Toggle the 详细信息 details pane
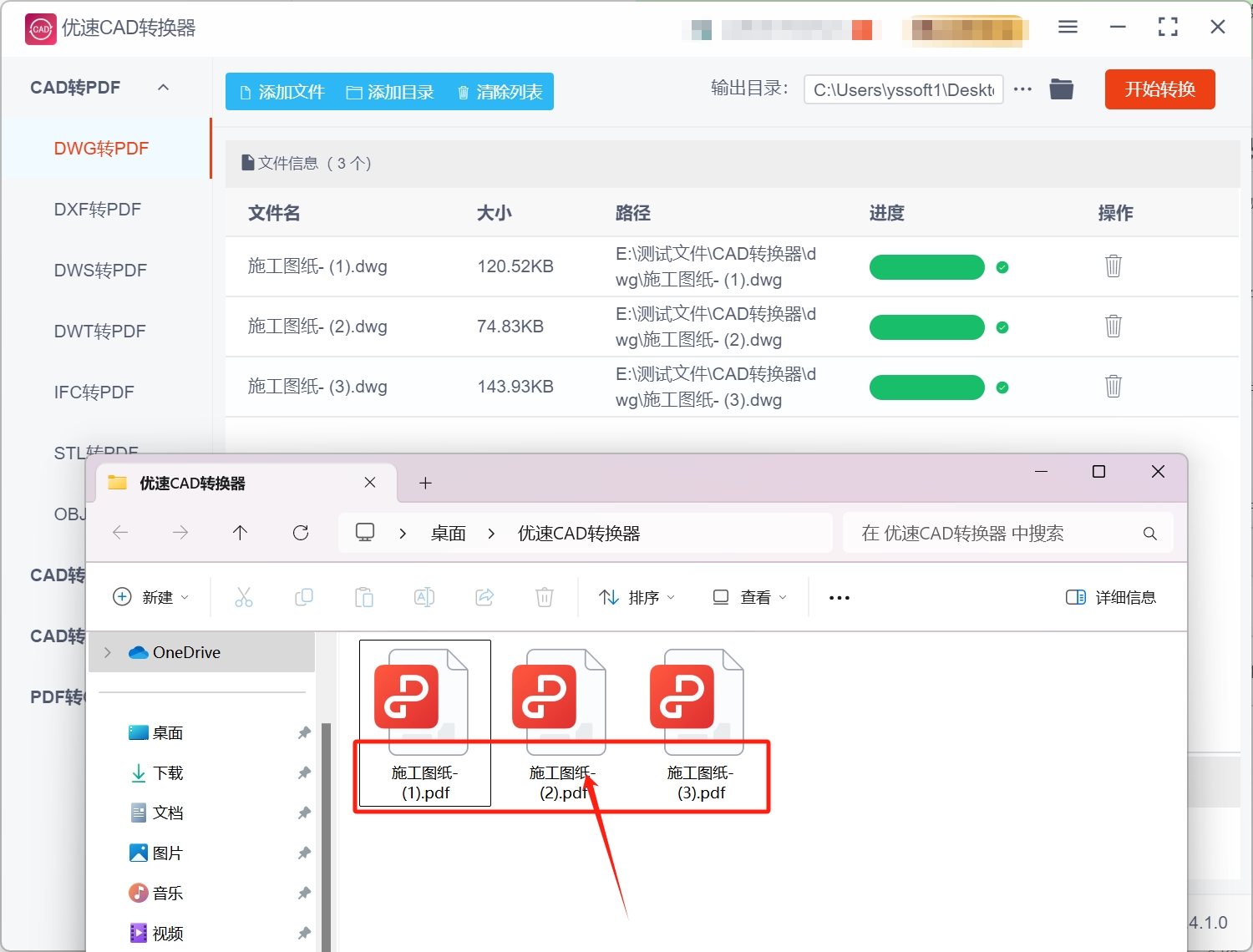Screen dimensions: 1253x952 1111,597
